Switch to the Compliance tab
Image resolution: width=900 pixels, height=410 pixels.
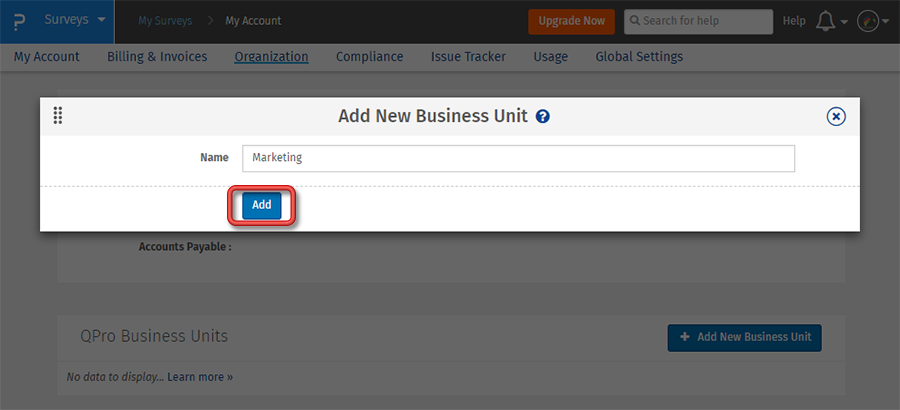(370, 57)
